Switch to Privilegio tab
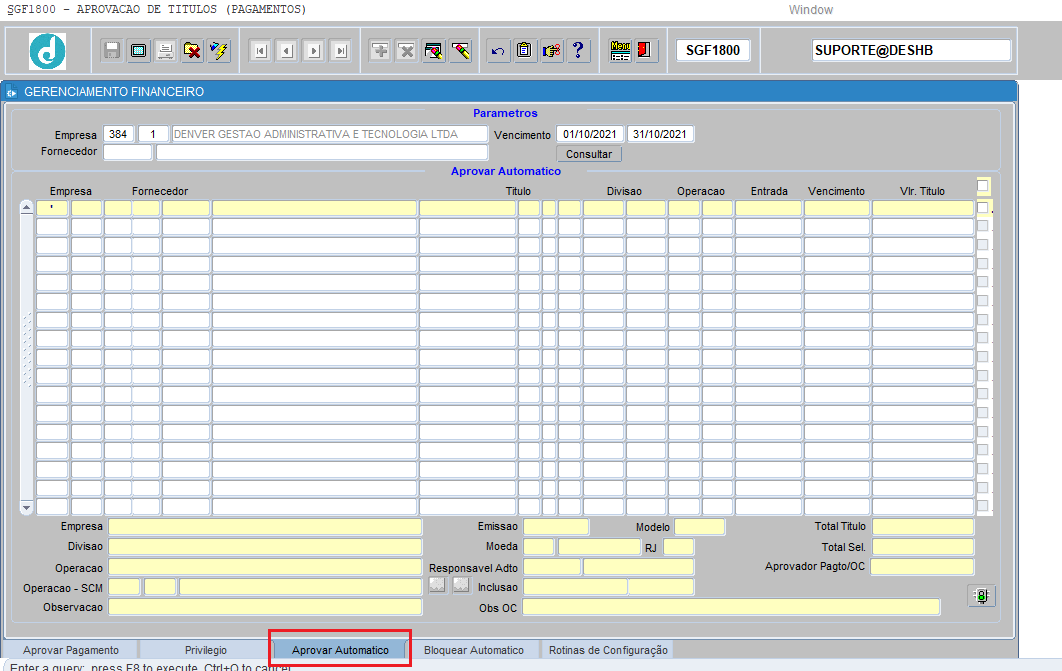 coord(206,650)
